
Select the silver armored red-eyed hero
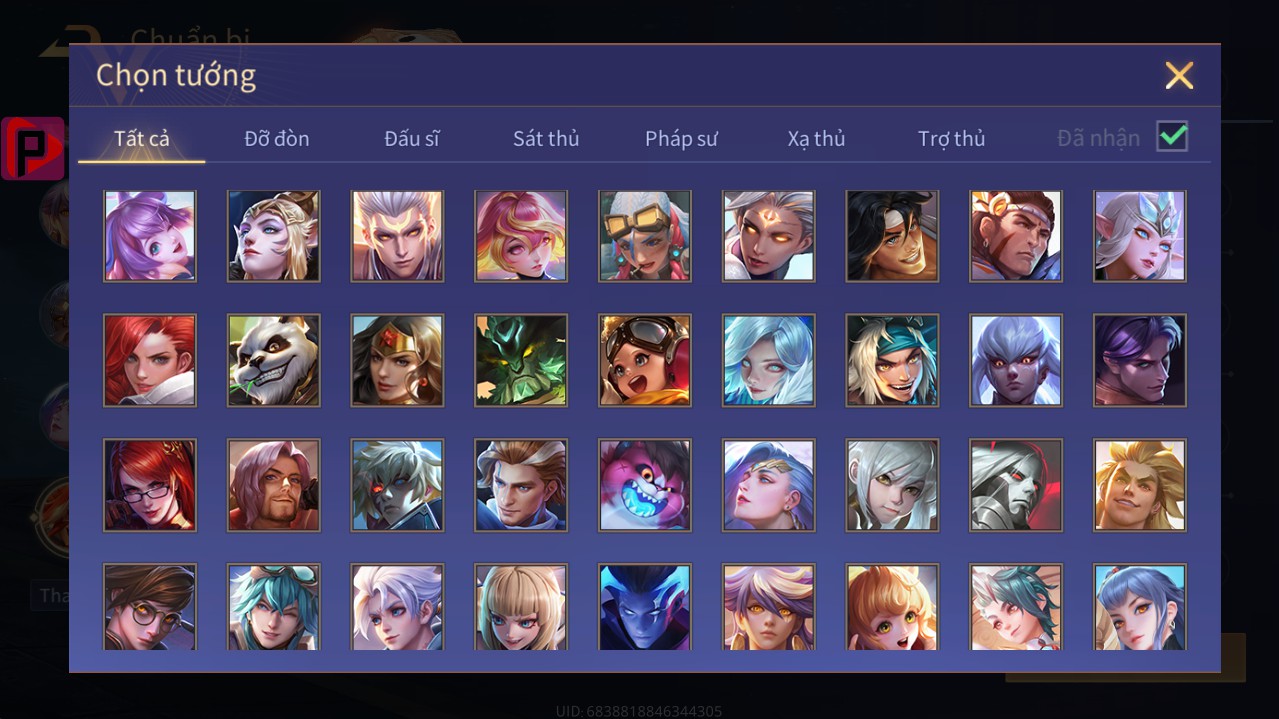click(1016, 484)
